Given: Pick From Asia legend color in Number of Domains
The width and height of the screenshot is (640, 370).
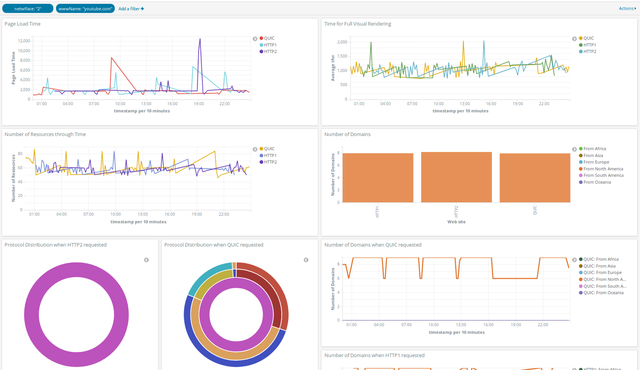Looking at the screenshot, I should point(581,155).
